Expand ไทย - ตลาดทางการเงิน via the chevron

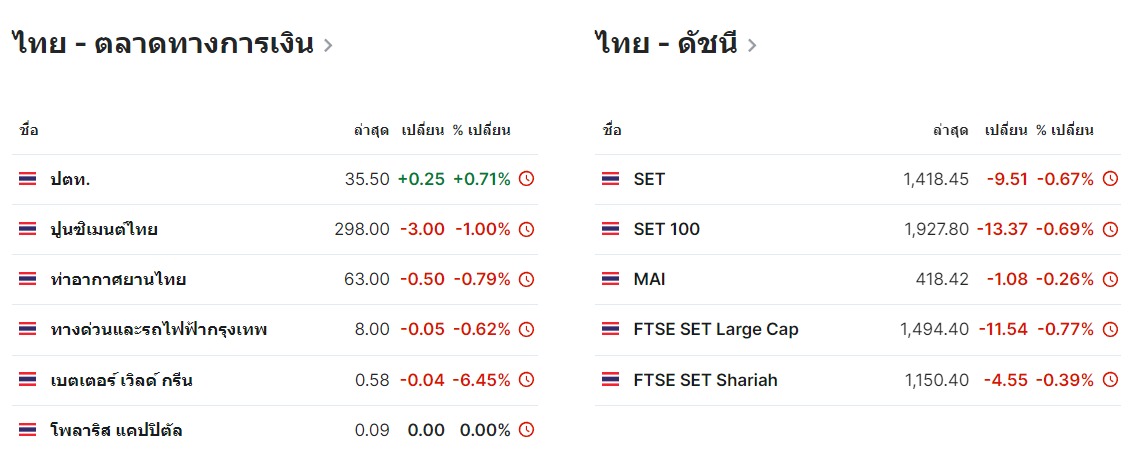tap(328, 45)
